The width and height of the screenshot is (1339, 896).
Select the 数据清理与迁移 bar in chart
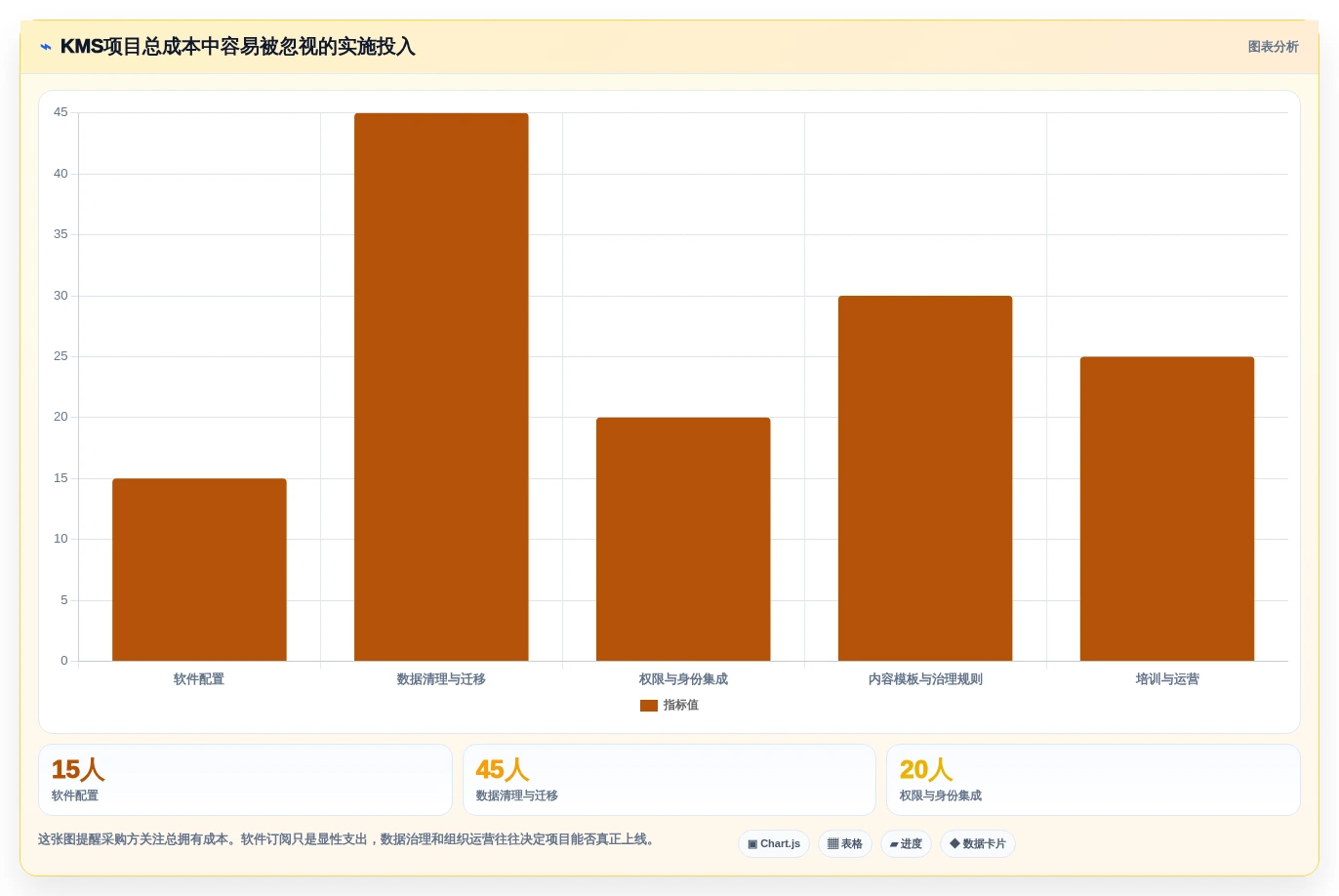point(441,387)
